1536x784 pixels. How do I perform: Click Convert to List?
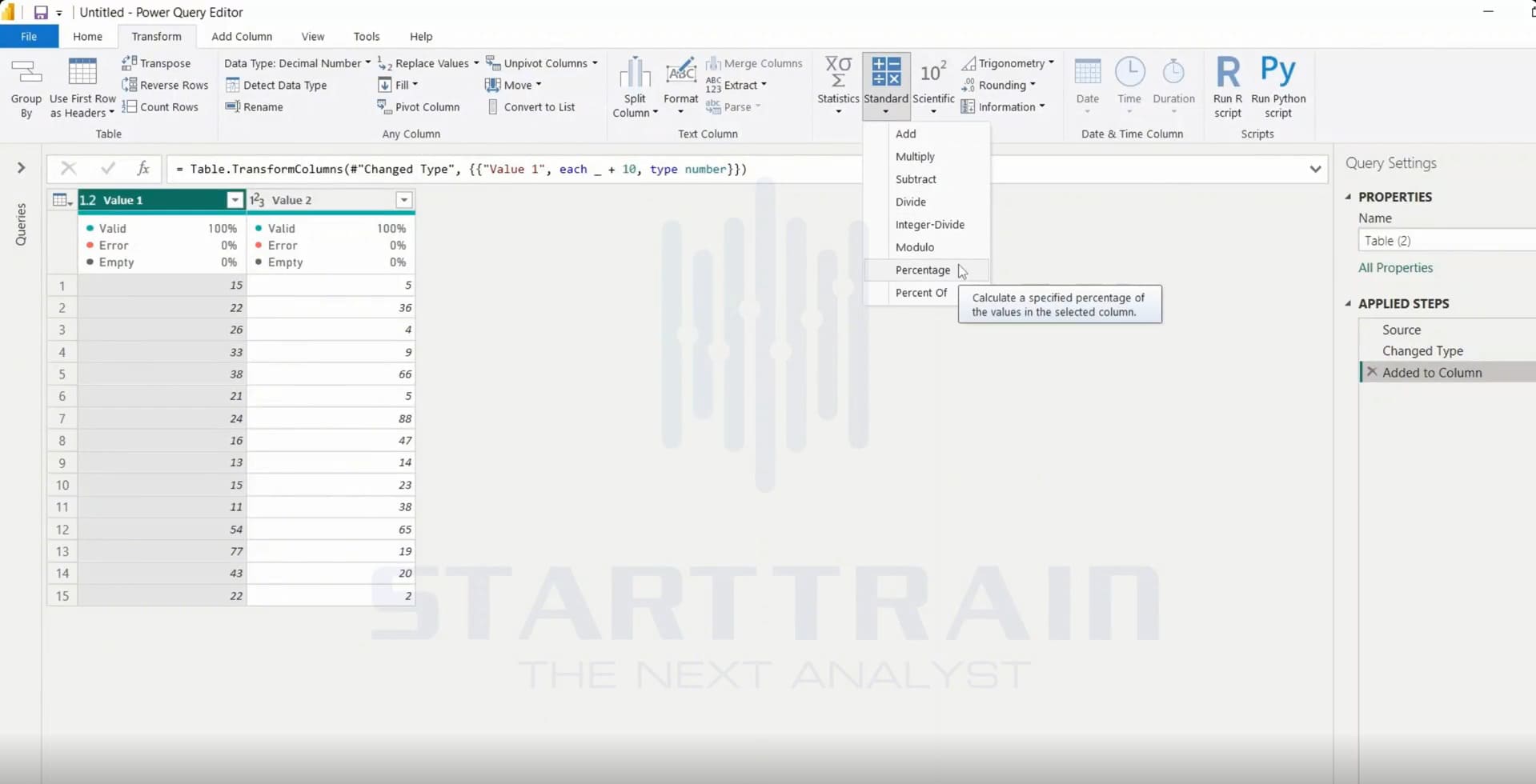click(x=531, y=106)
